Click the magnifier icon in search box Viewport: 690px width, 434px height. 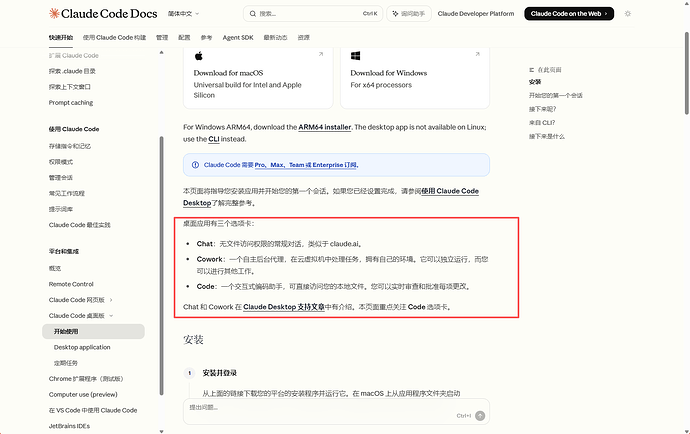(x=253, y=14)
